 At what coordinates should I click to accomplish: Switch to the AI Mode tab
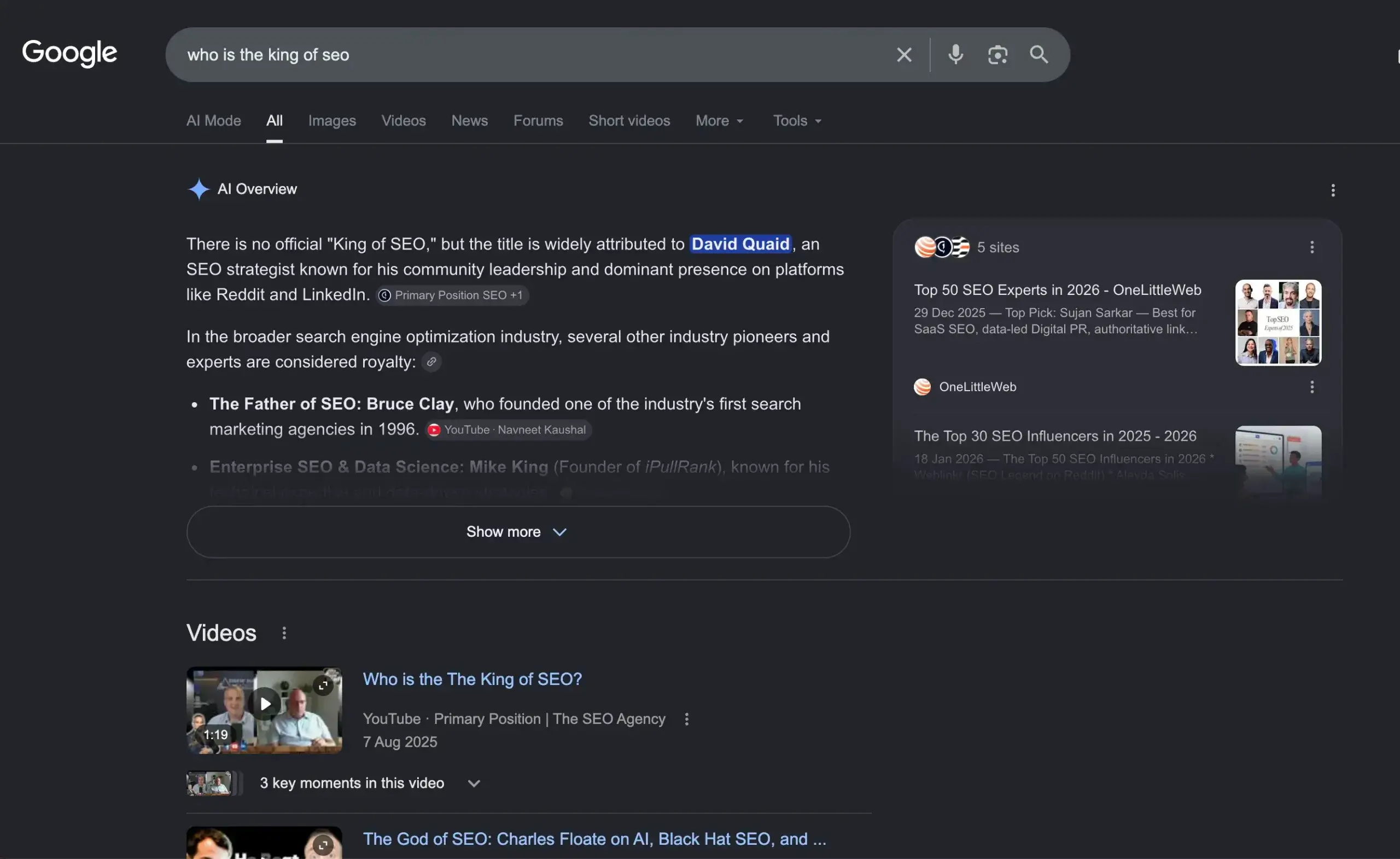tap(214, 120)
